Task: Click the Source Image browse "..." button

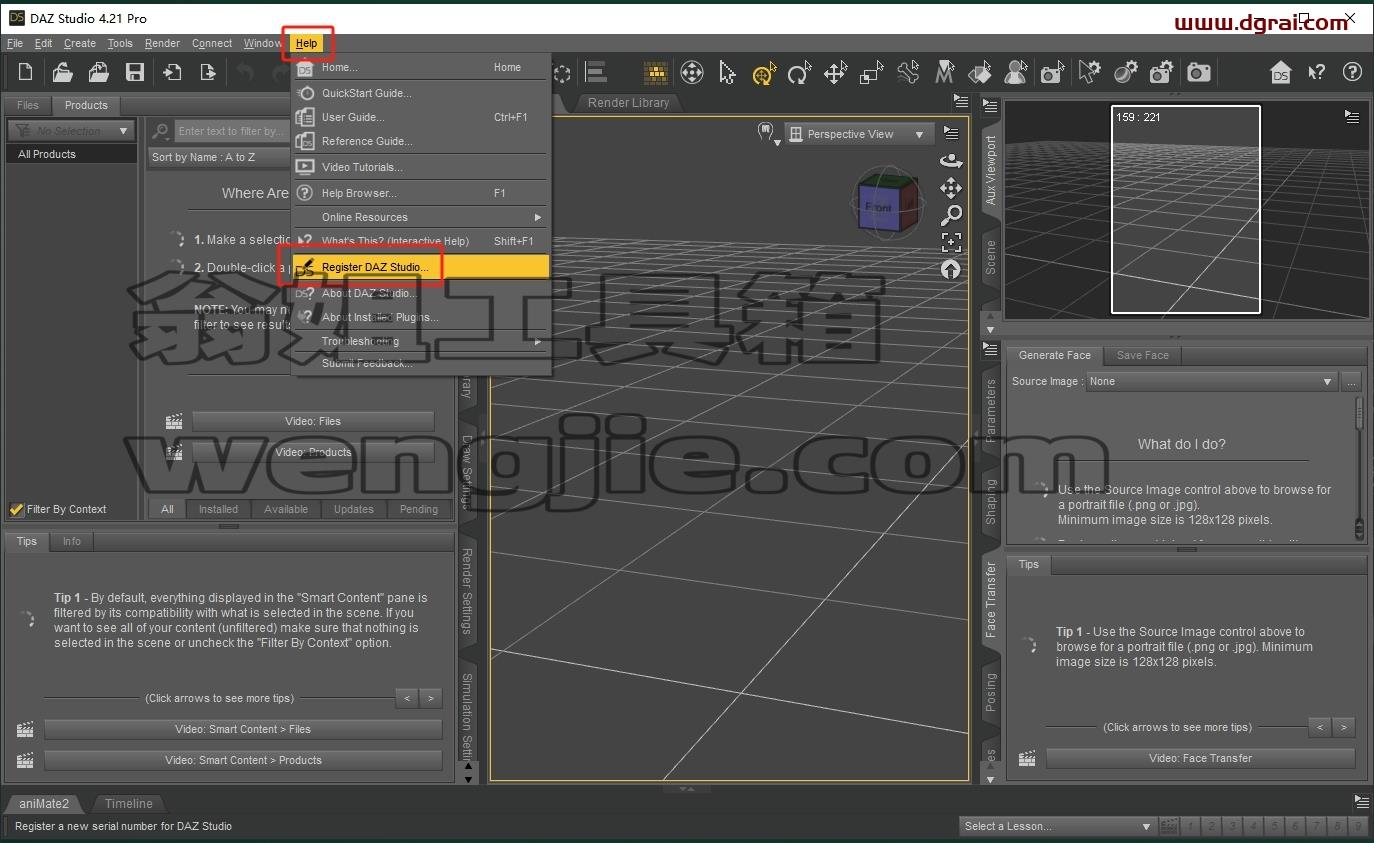Action: (x=1351, y=381)
